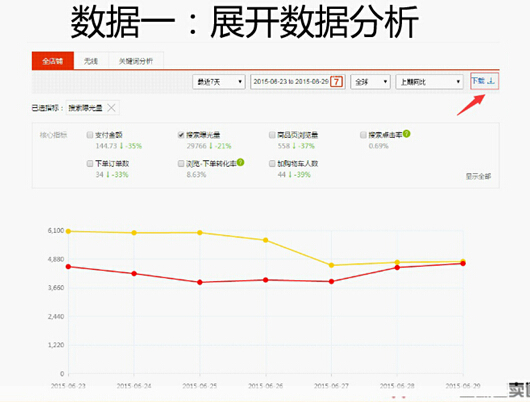Open the 全球 region dropdown

(370, 82)
